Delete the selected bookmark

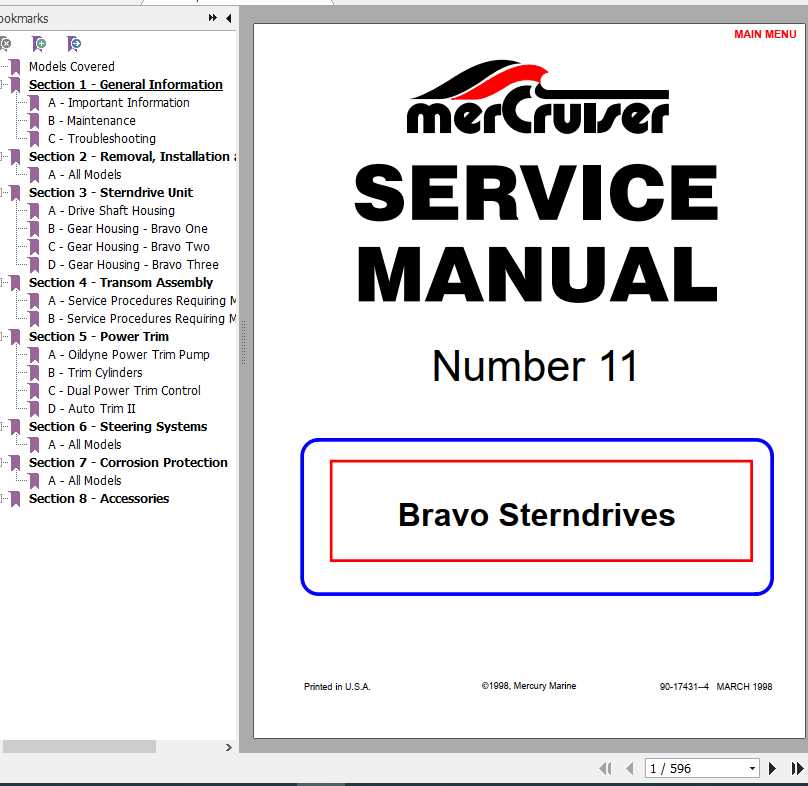coord(6,43)
